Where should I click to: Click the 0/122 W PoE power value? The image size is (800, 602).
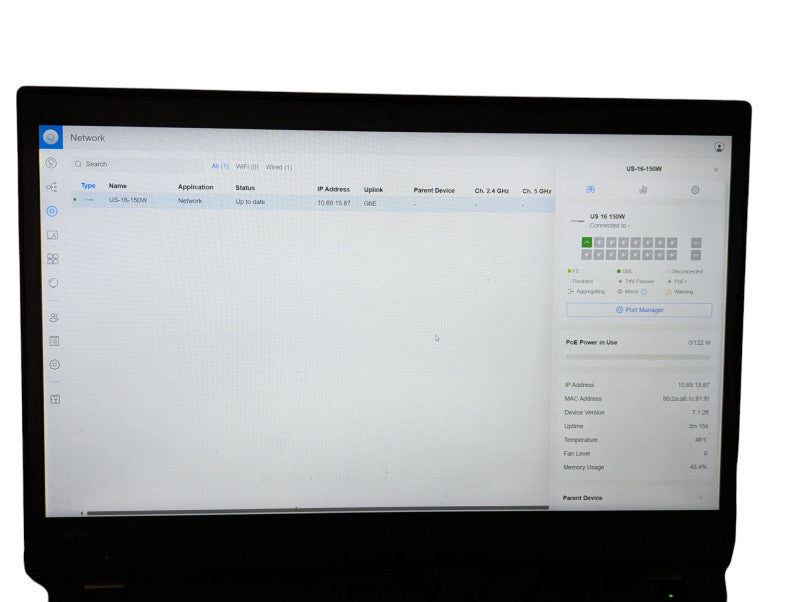pos(699,343)
